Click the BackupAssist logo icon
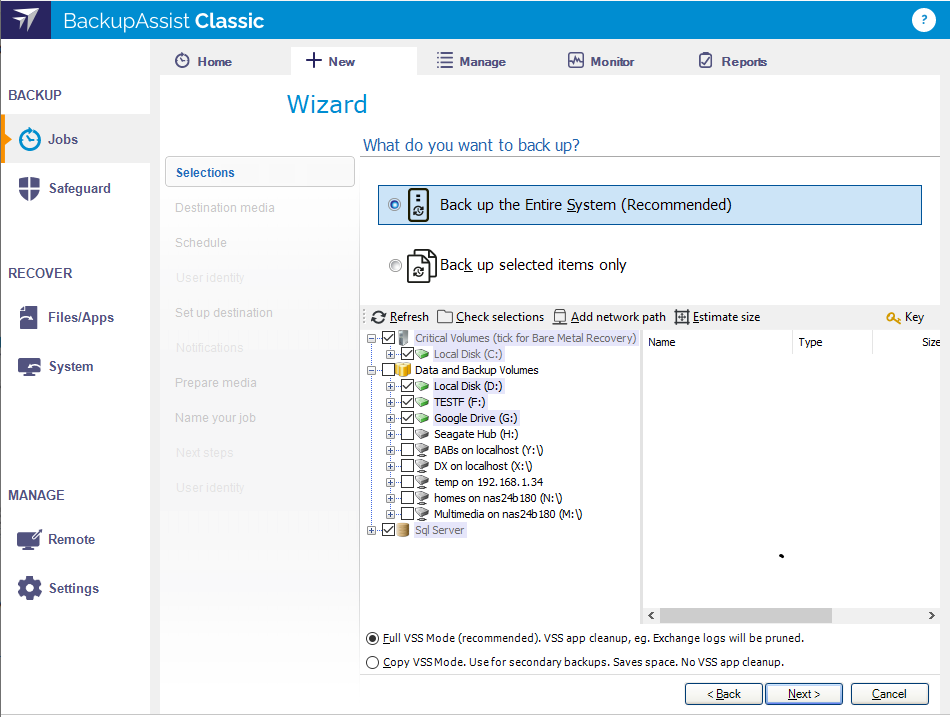 pos(25,19)
